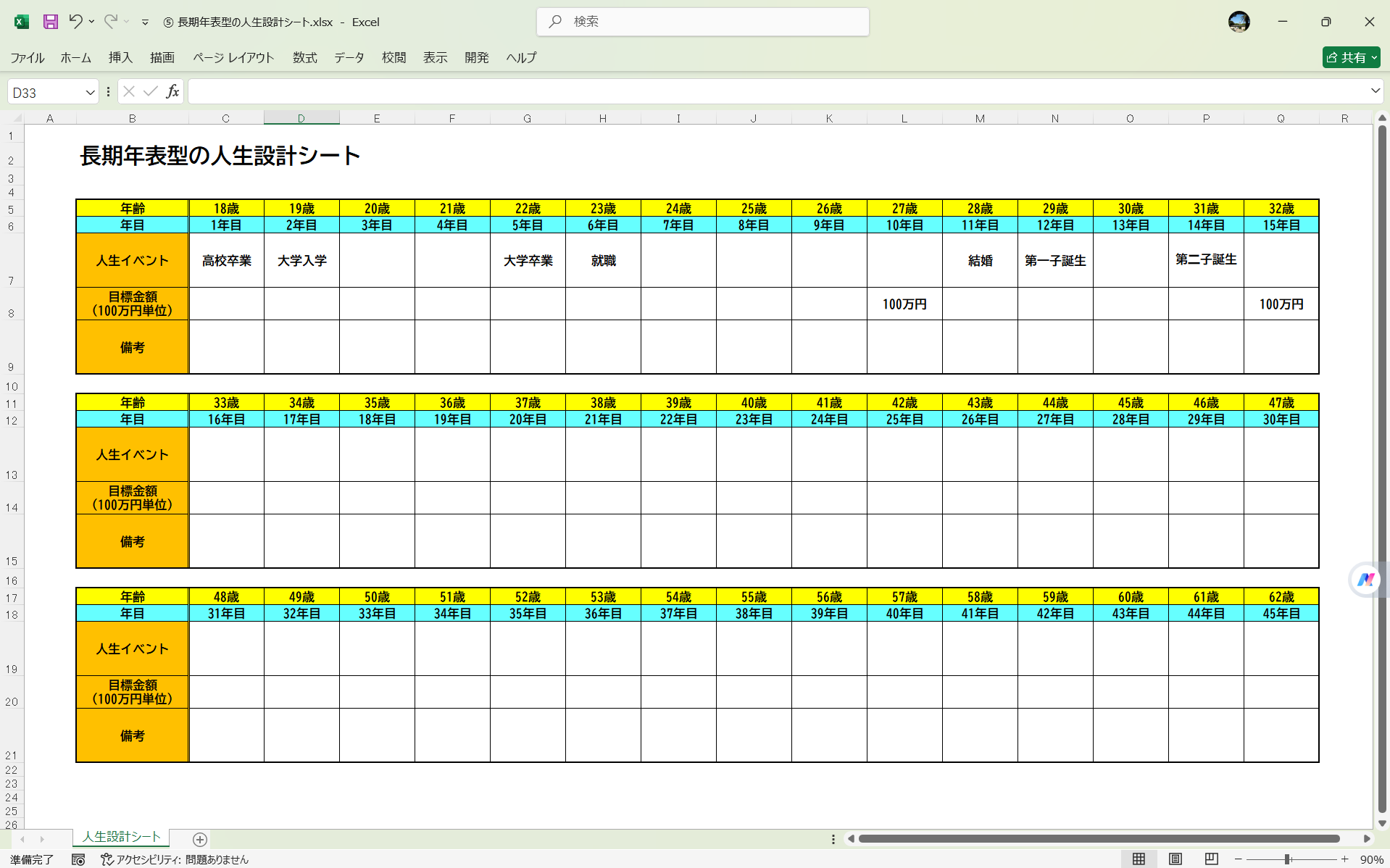Click the Undo icon
The height and width of the screenshot is (868, 1390).
[x=75, y=22]
